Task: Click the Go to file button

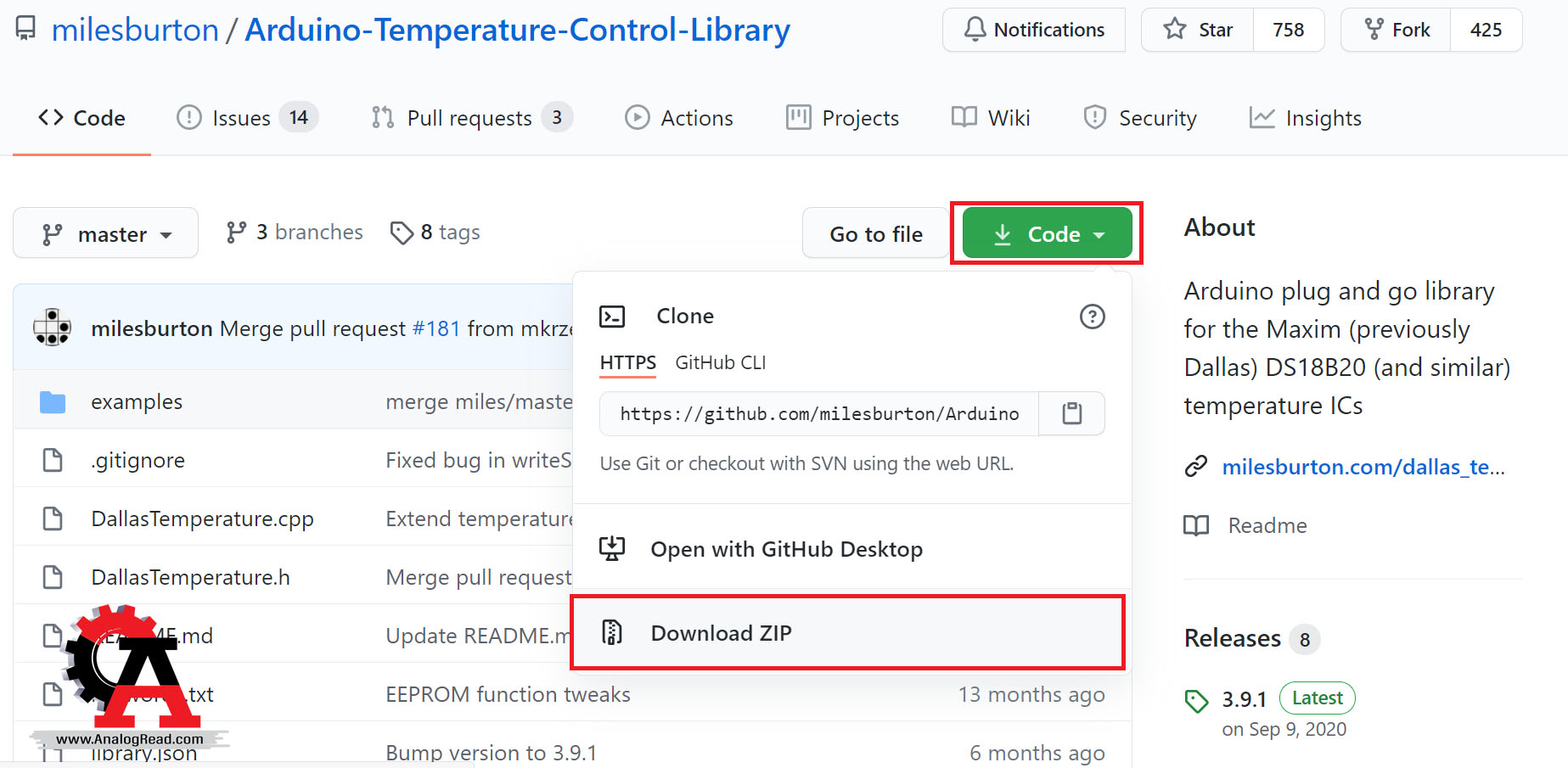Action: [x=876, y=233]
